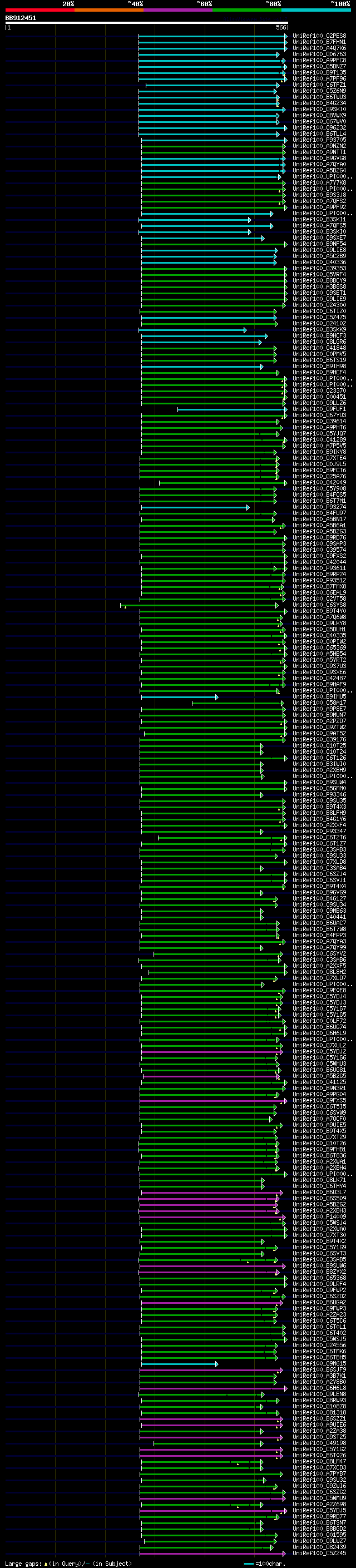Image resolution: width=356 pixels, height=1568 pixels.
Task: Select hit label UniRef100_Q9SXE7
Action: point(319,238)
